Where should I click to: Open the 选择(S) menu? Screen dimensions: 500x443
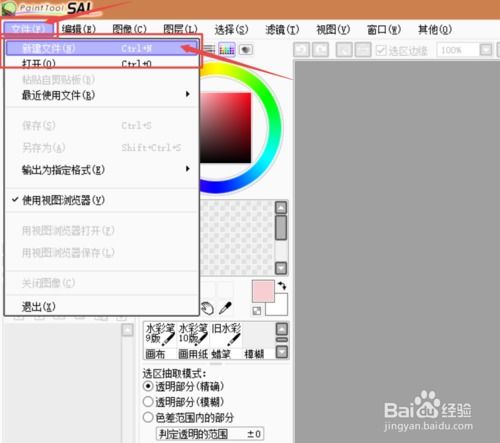click(x=231, y=29)
